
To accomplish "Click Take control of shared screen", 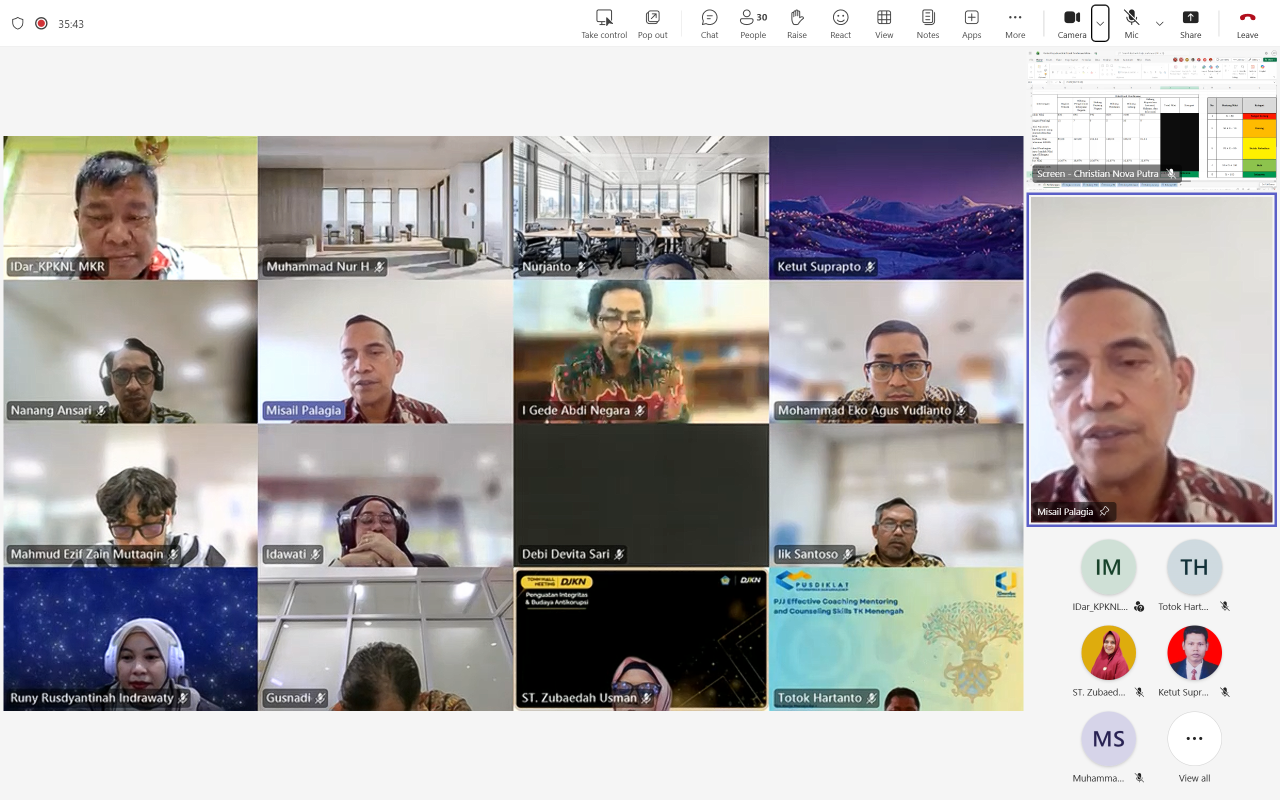I will tap(604, 23).
